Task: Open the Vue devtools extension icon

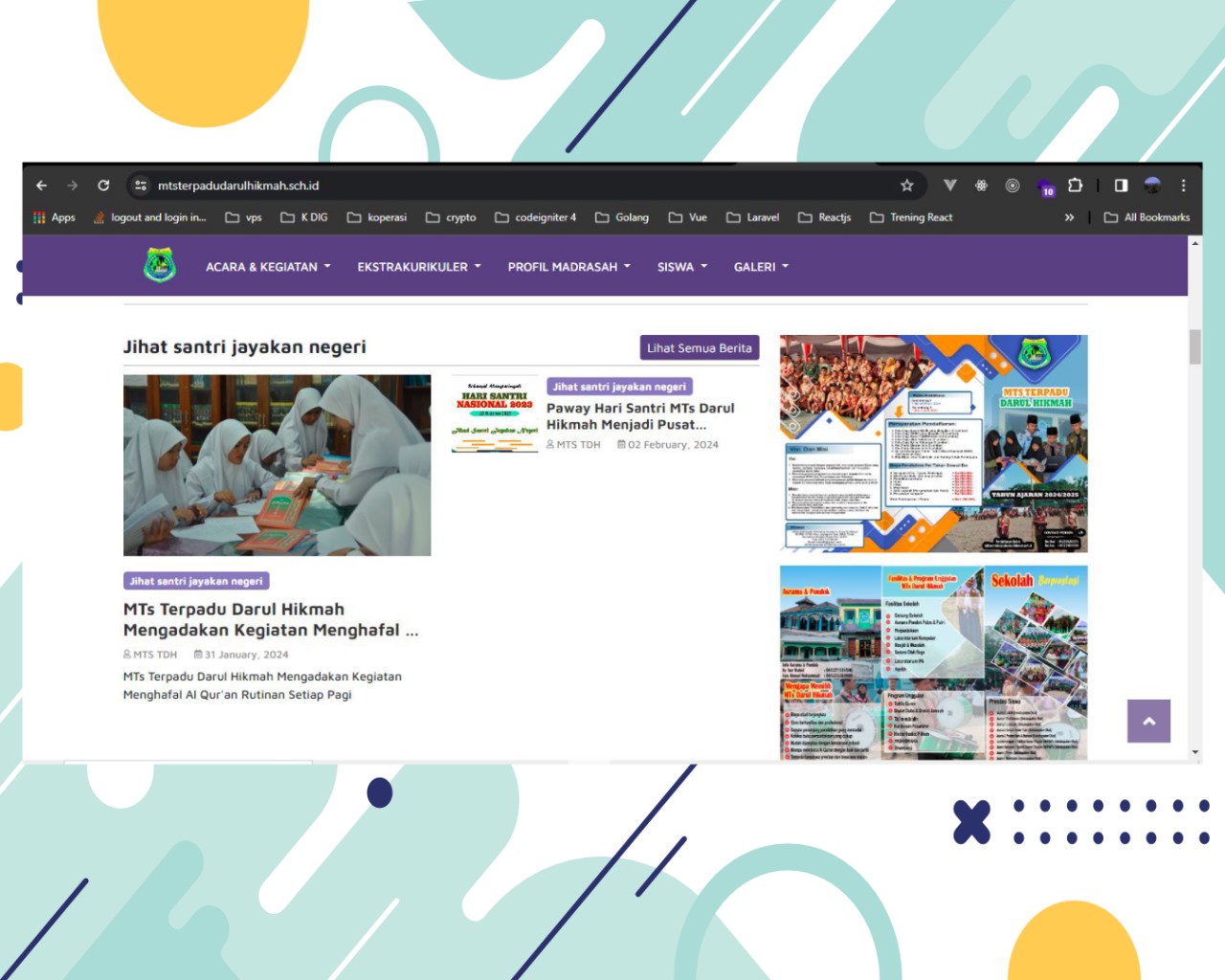Action: click(949, 186)
